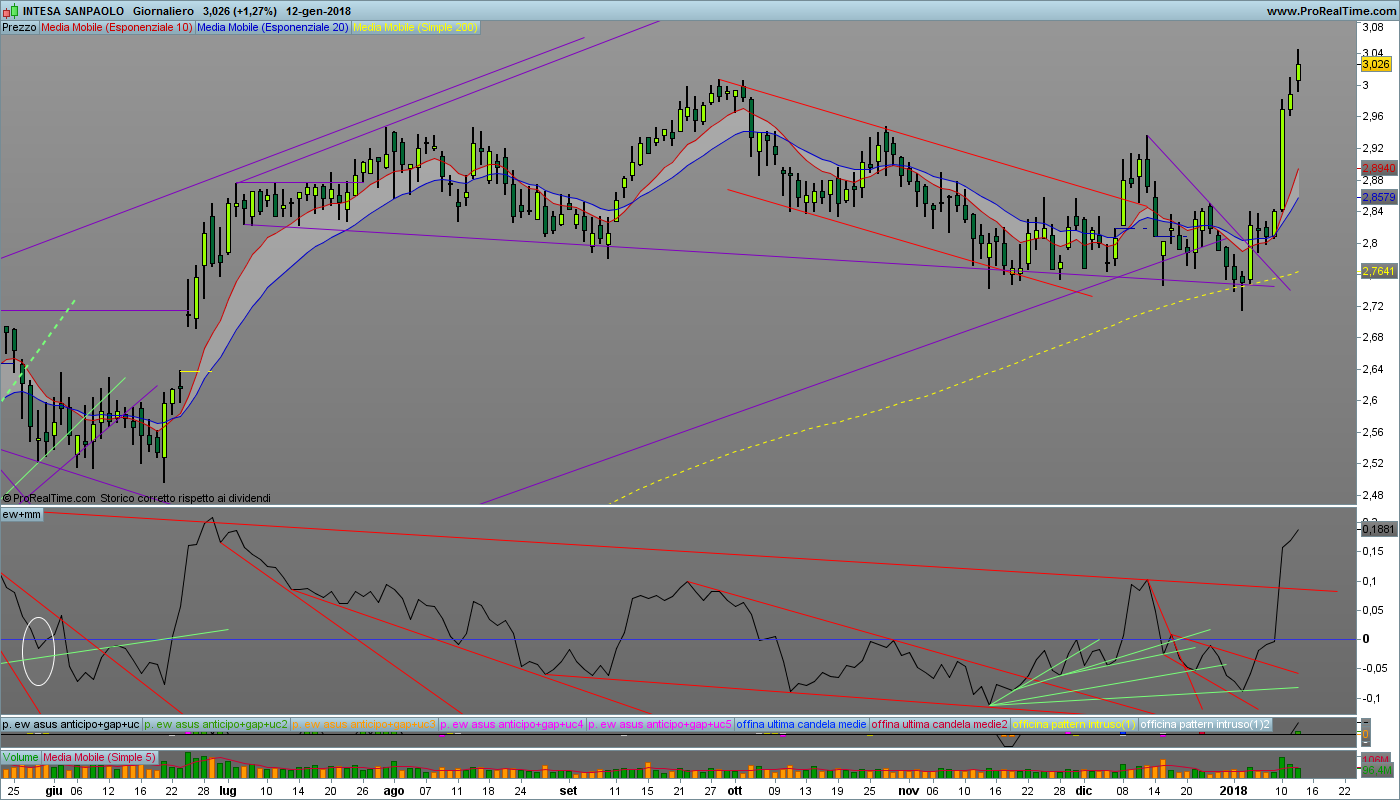Screen dimensions: 1400x800
Task: Click the 'nov' month axis label
Action: pyautogui.click(x=908, y=789)
